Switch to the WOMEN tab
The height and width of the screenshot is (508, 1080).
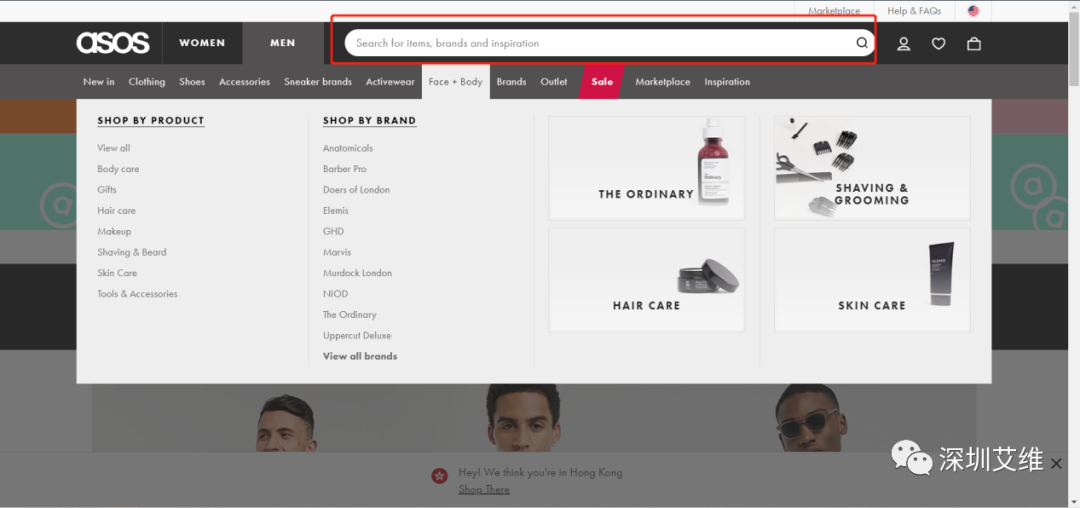coord(202,43)
